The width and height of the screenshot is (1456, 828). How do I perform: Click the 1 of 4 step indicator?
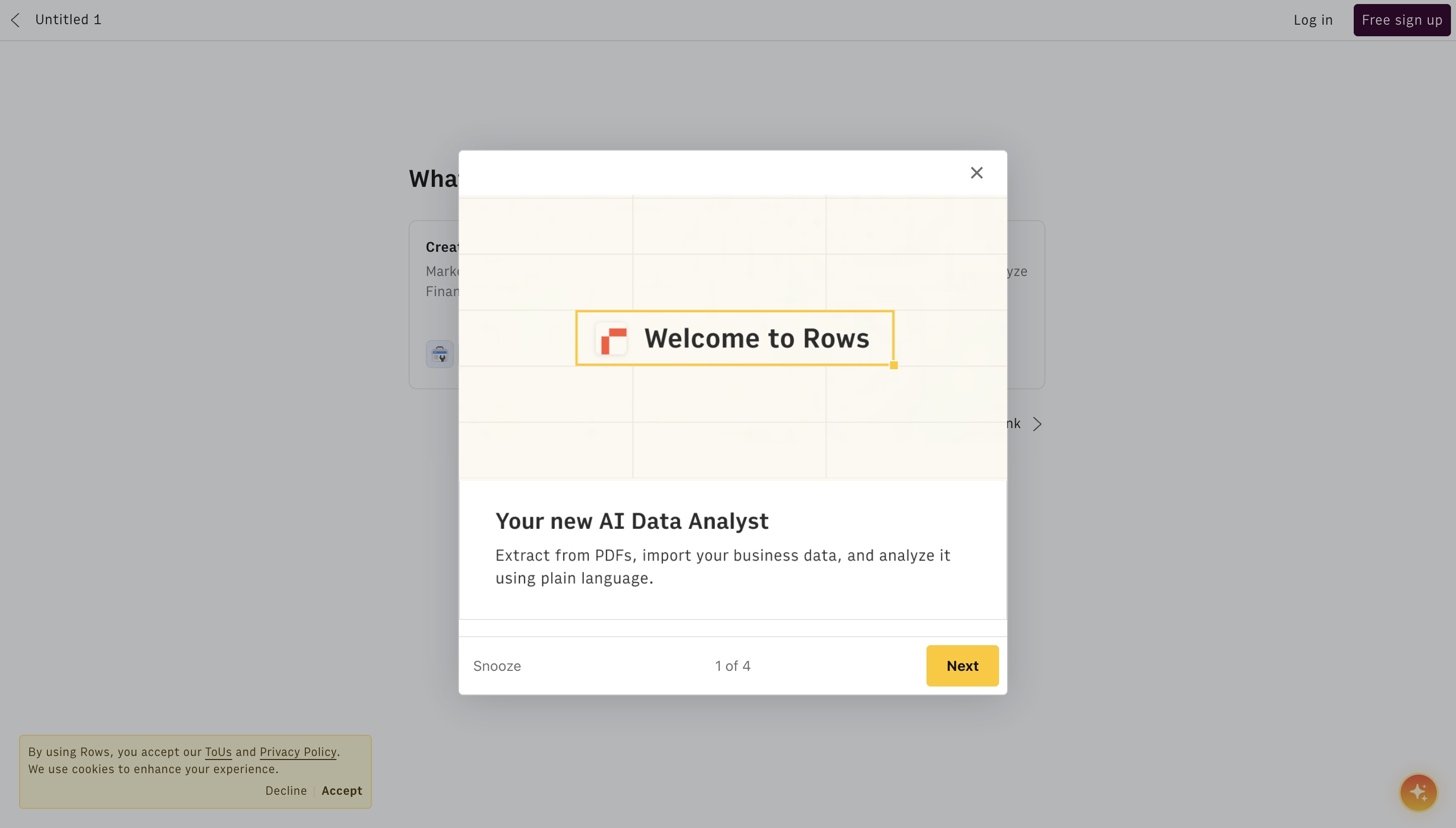[x=733, y=666]
